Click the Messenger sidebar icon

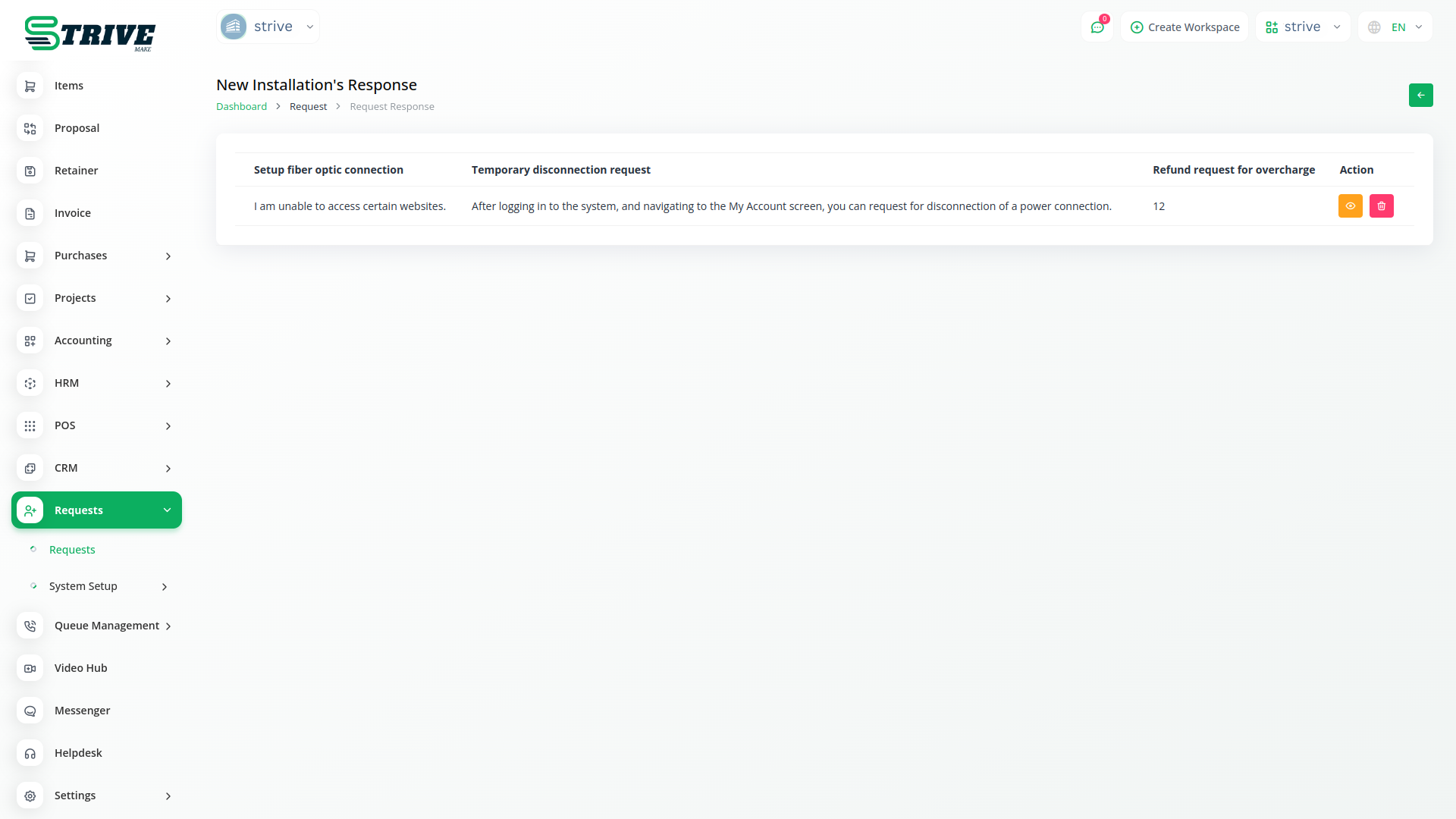coord(30,711)
